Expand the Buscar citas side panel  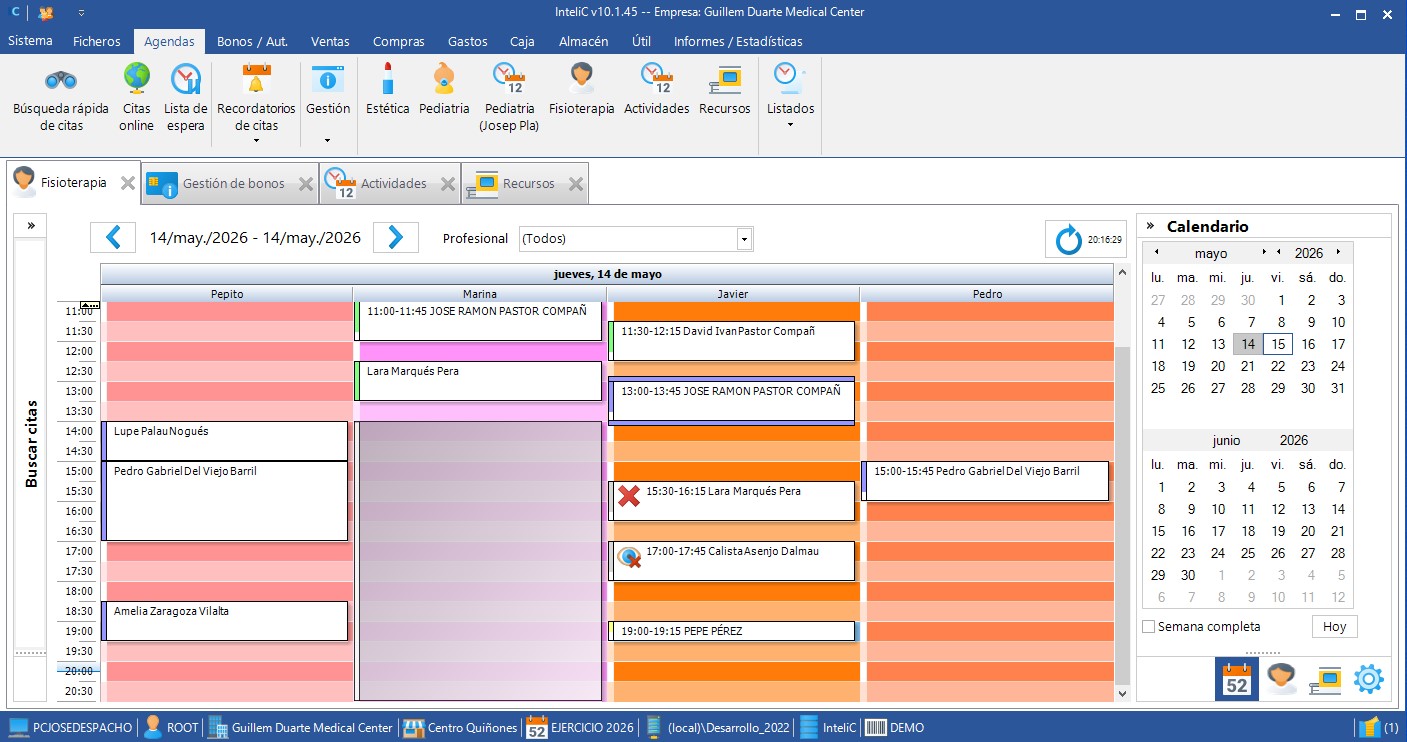point(31,226)
